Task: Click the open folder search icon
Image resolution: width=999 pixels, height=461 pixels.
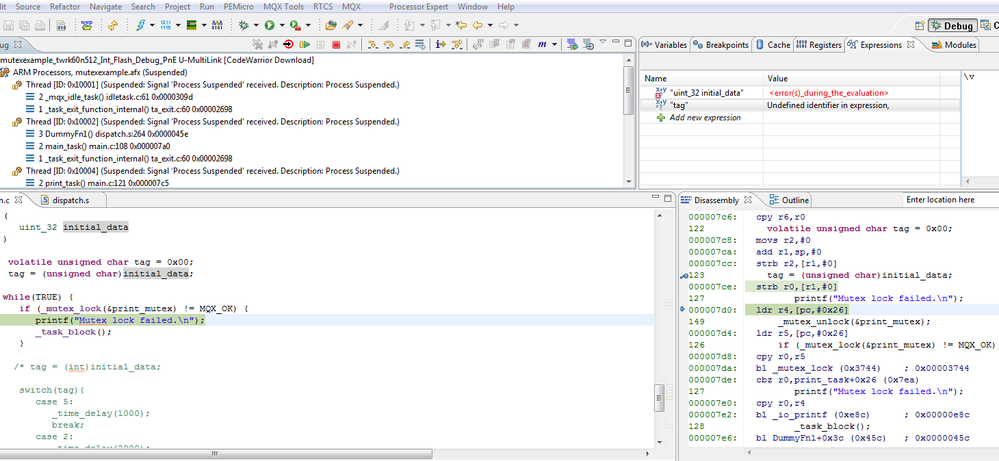Action: pyautogui.click(x=331, y=25)
